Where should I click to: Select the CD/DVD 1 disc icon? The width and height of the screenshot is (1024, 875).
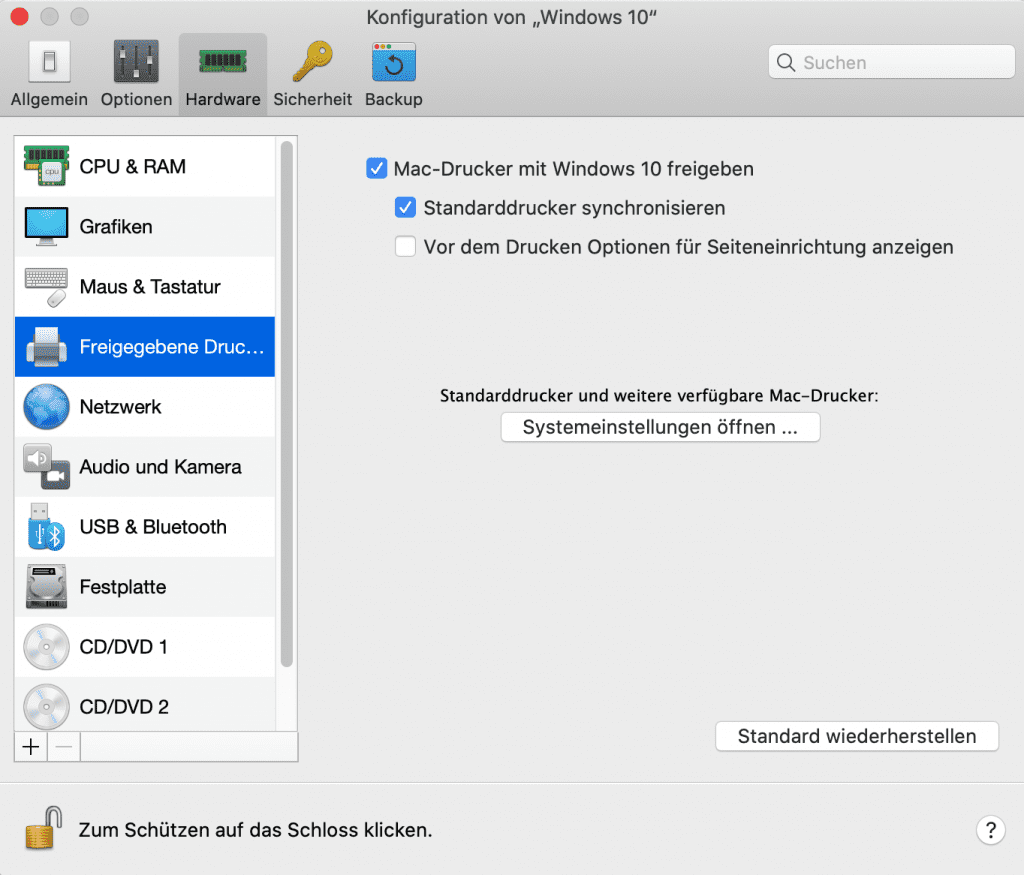[x=46, y=647]
